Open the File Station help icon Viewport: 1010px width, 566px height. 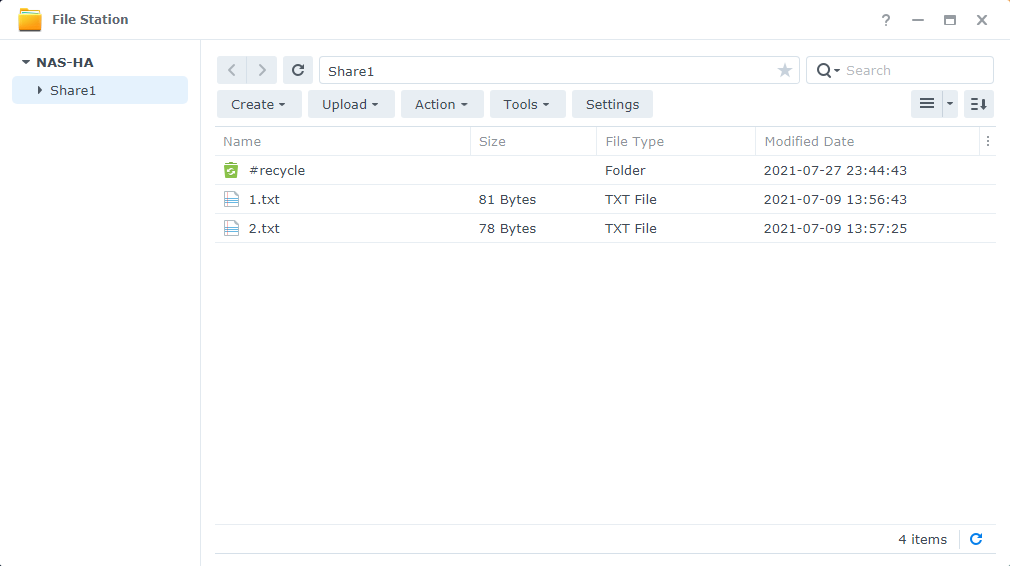tap(885, 20)
